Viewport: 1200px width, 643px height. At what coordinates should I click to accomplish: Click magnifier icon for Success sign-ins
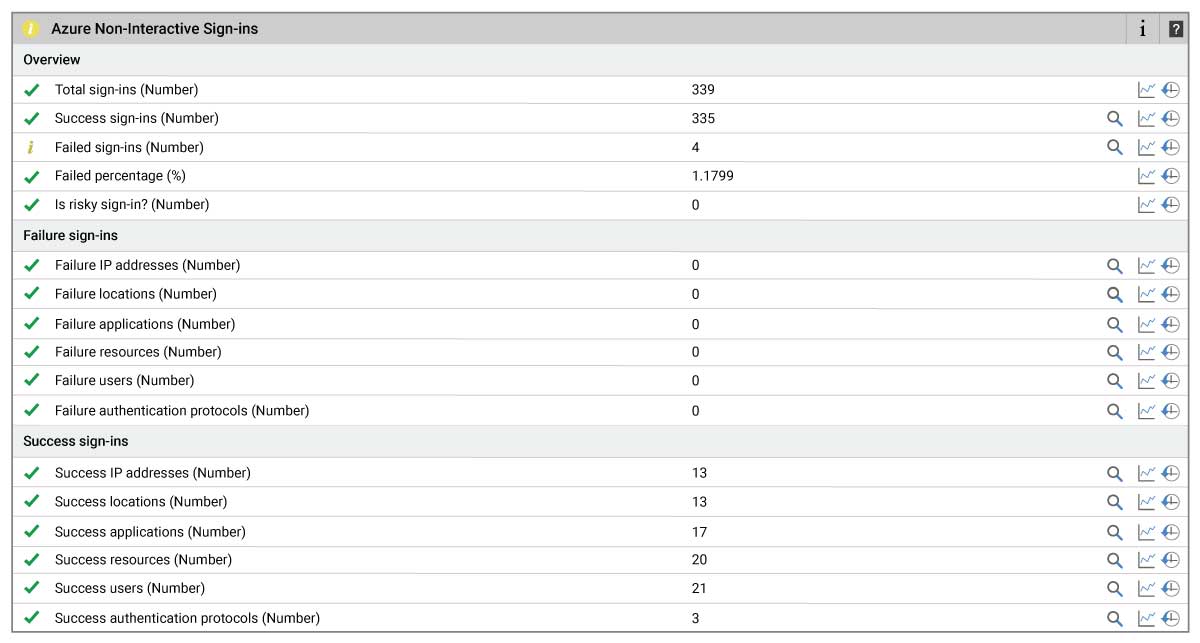point(1115,119)
